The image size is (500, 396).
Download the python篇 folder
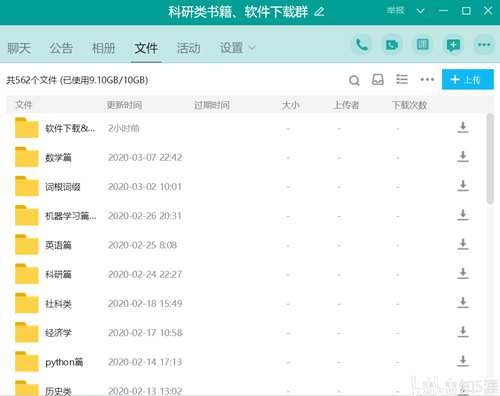tap(463, 361)
